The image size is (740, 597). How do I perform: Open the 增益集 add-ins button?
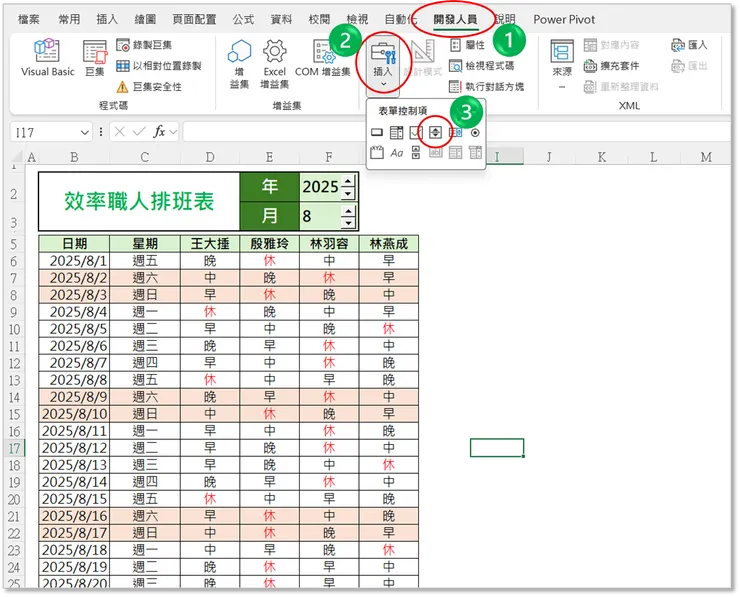[x=239, y=64]
